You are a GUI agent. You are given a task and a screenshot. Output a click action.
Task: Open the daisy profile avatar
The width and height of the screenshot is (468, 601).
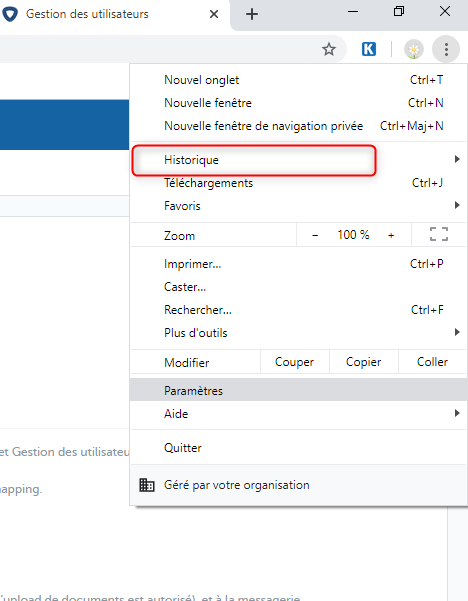pyautogui.click(x=414, y=49)
